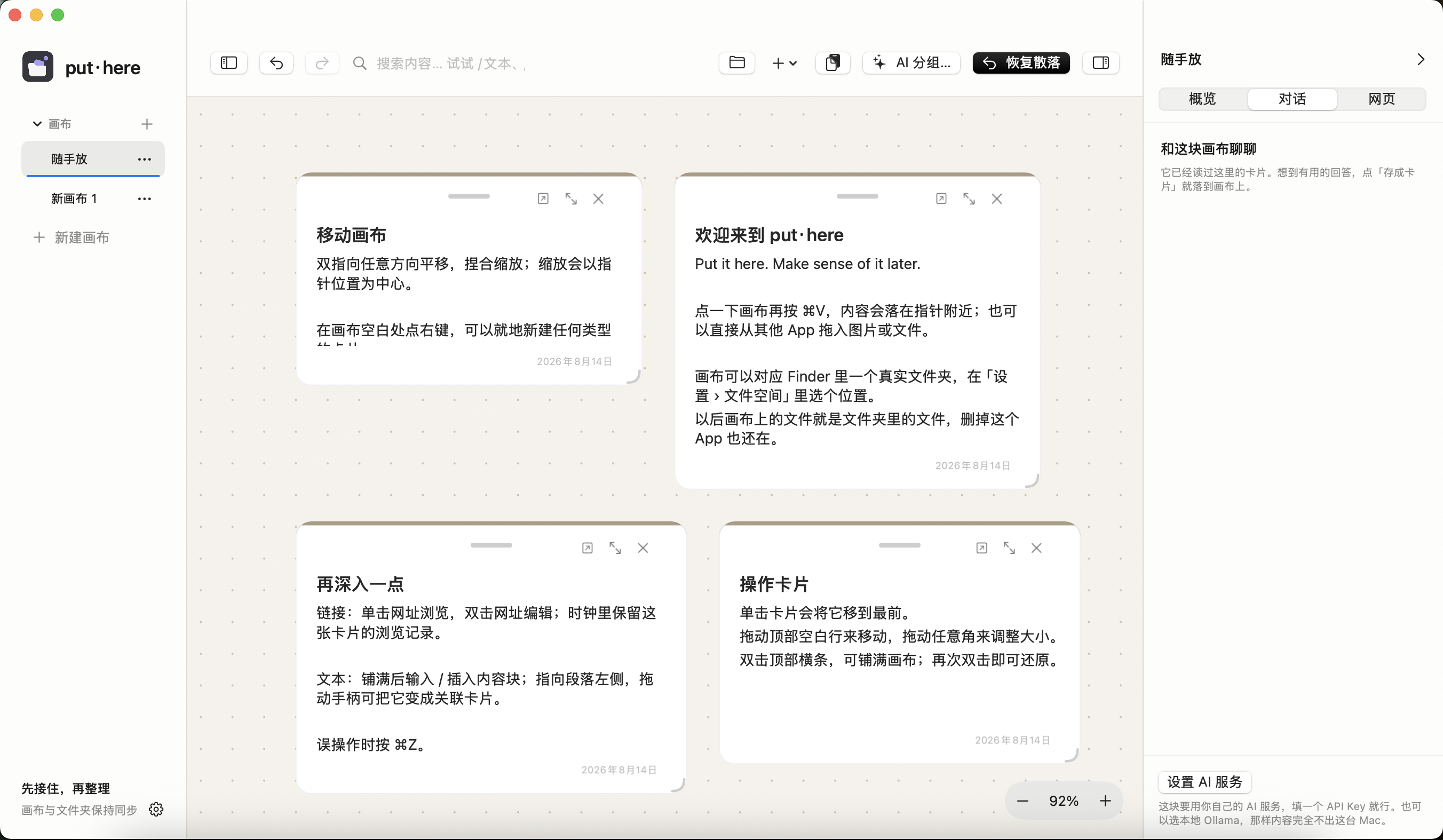
Task: Click the 欢迎来到 put·here title
Action: pos(769,235)
